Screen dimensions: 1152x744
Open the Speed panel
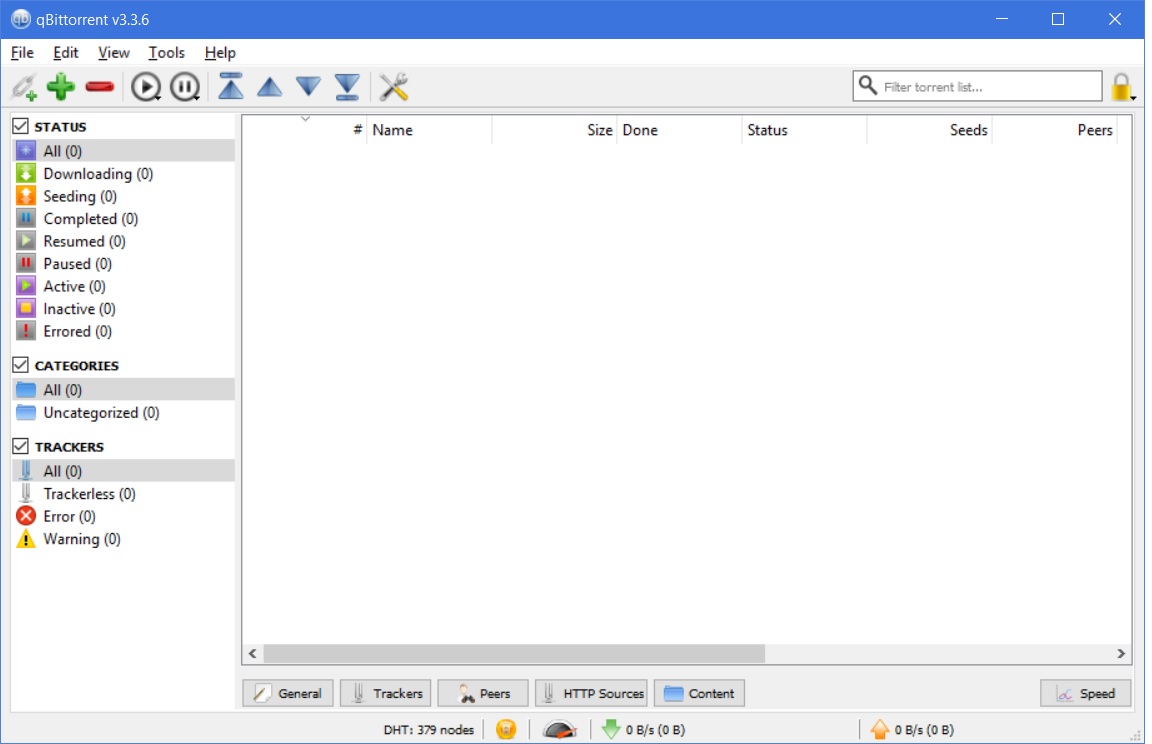1086,692
